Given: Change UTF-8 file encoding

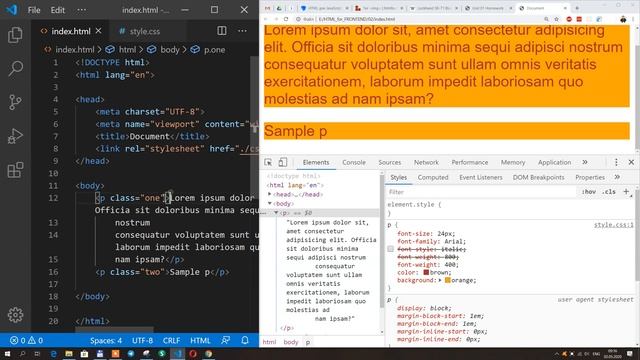Looking at the screenshot, I should pos(142,340).
